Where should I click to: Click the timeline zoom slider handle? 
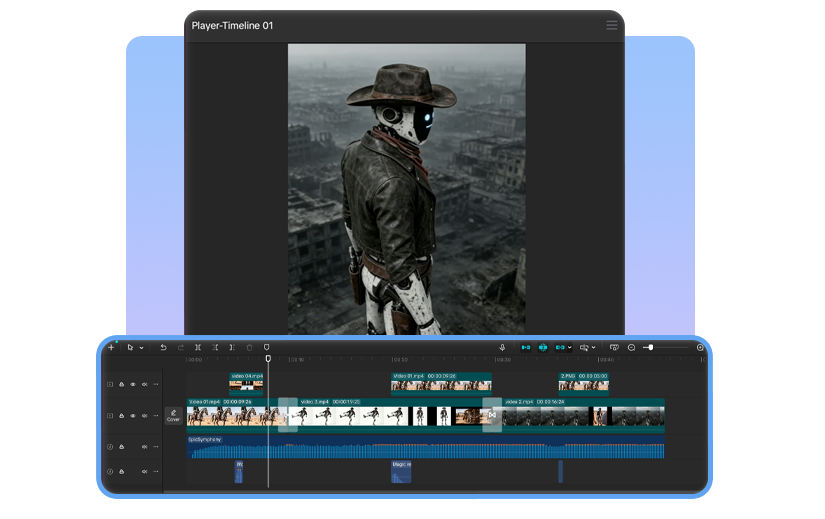point(651,347)
